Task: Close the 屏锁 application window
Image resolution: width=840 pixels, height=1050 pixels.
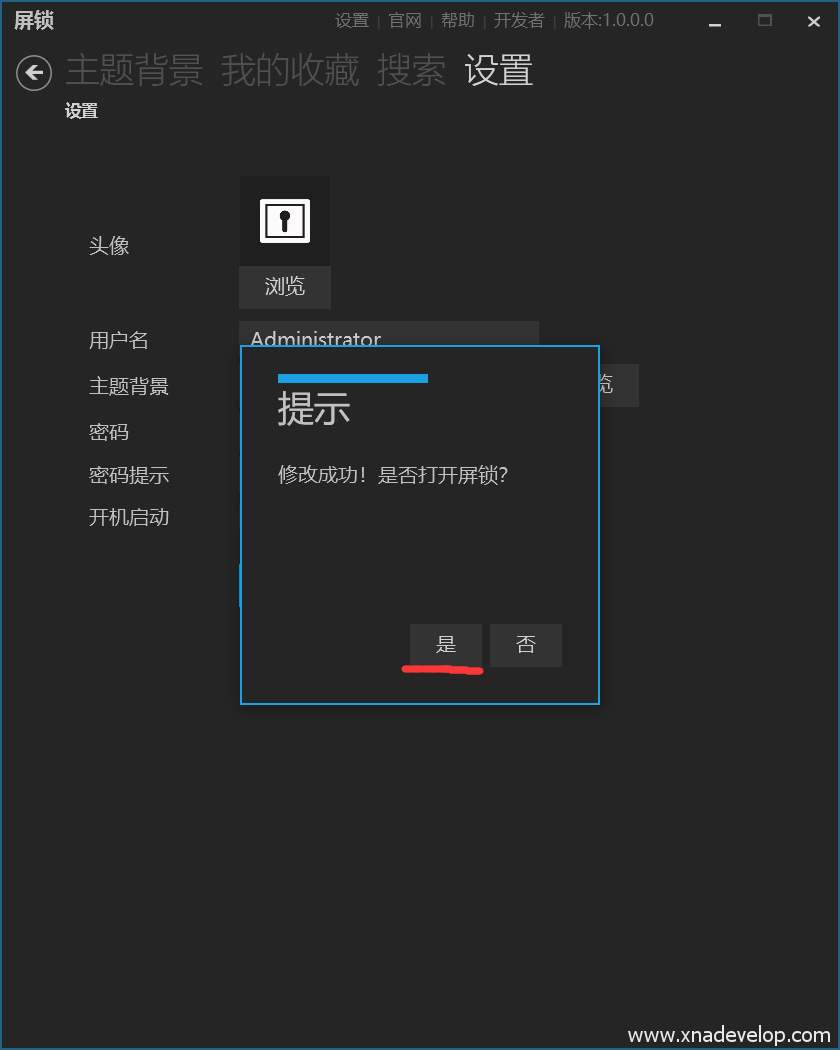Action: pos(814,22)
